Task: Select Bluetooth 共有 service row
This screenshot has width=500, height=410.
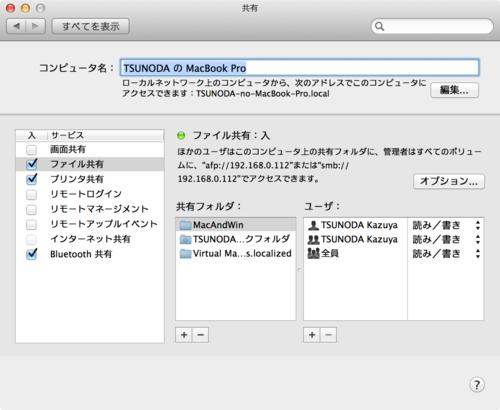Action: pos(90,254)
